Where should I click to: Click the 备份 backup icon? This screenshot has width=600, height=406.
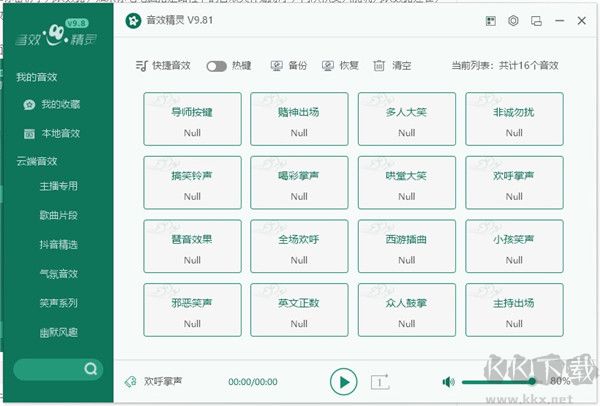[x=276, y=66]
